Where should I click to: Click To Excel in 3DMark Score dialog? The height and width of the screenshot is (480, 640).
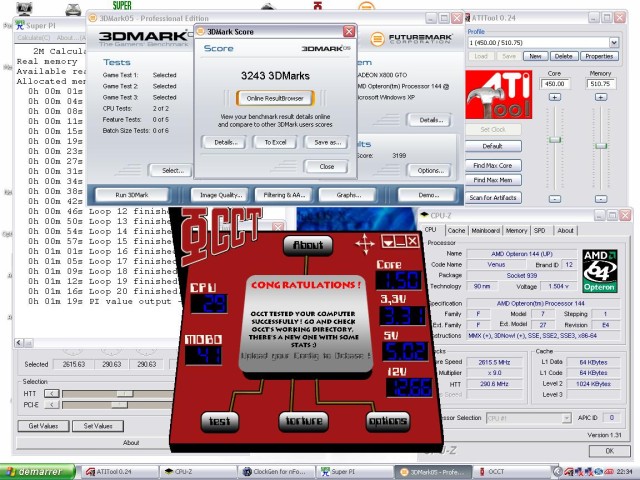tap(276, 142)
